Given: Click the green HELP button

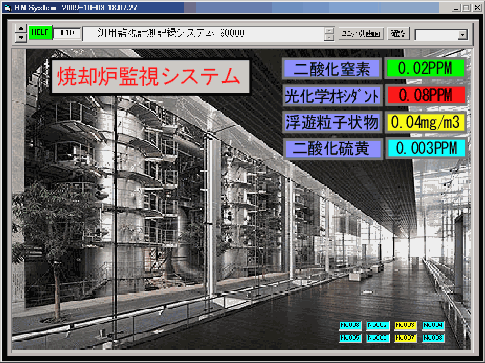Looking at the screenshot, I should (41, 33).
